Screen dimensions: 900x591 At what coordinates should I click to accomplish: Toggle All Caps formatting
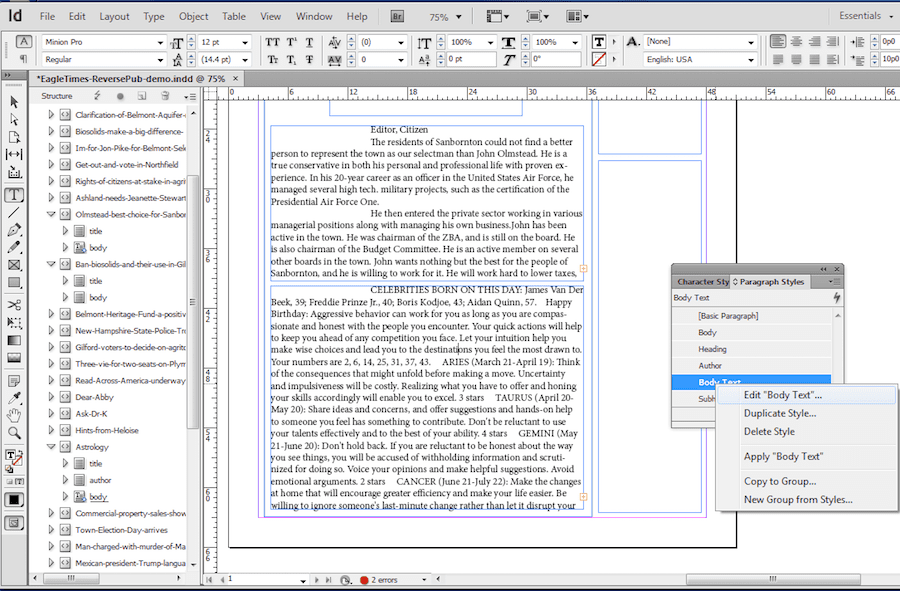273,42
